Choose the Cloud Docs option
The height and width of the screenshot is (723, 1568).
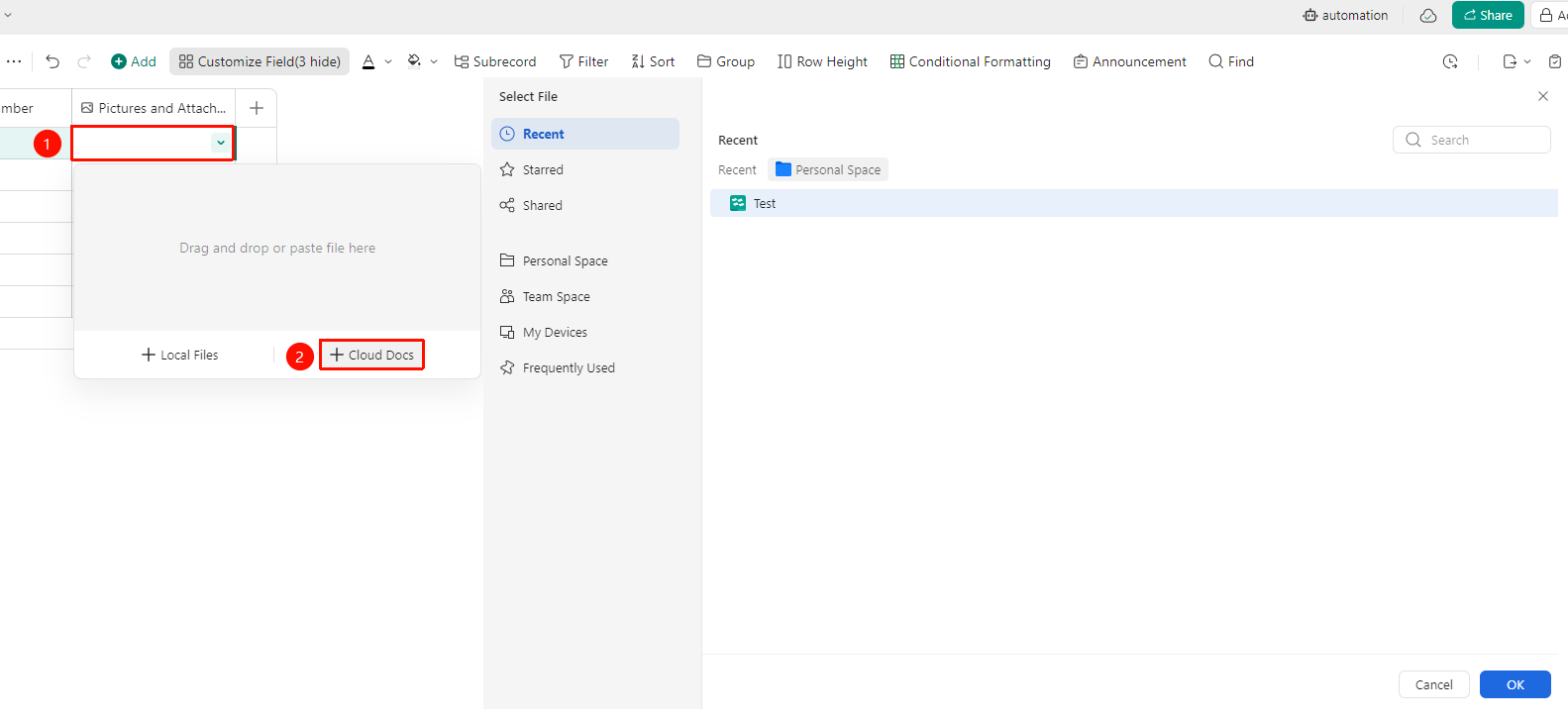click(371, 355)
